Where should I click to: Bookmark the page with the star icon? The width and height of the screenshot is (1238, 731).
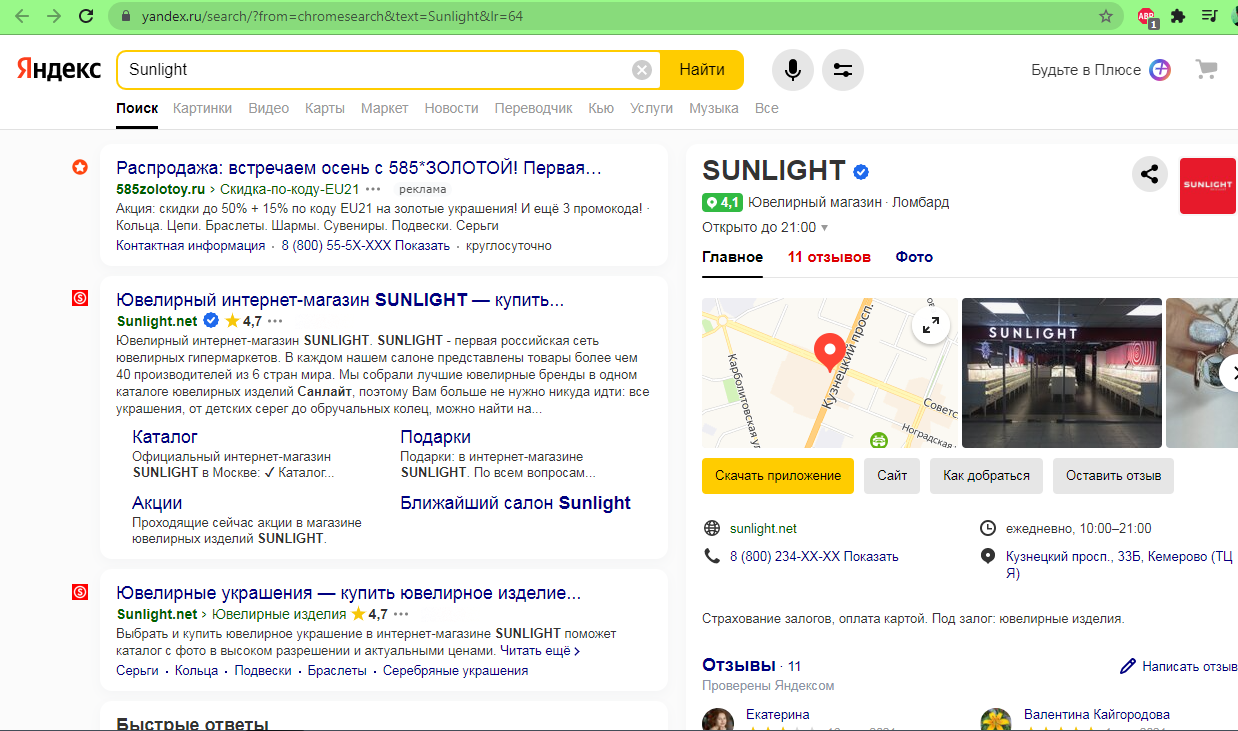pos(1106,16)
